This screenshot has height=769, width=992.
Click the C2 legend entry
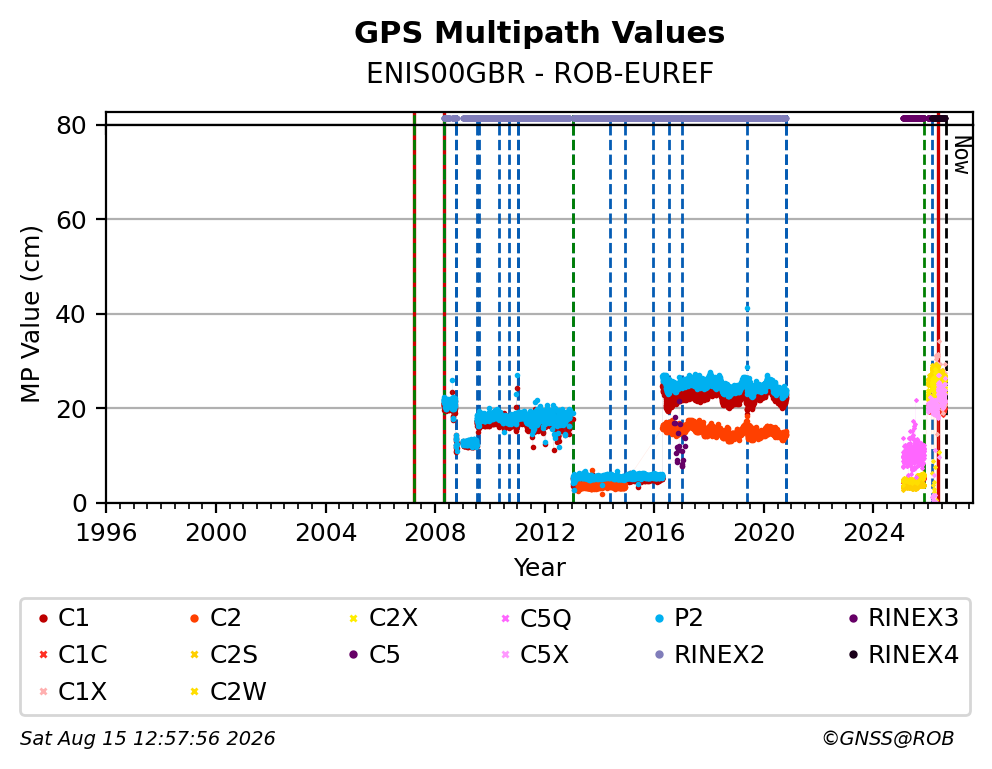[215, 618]
